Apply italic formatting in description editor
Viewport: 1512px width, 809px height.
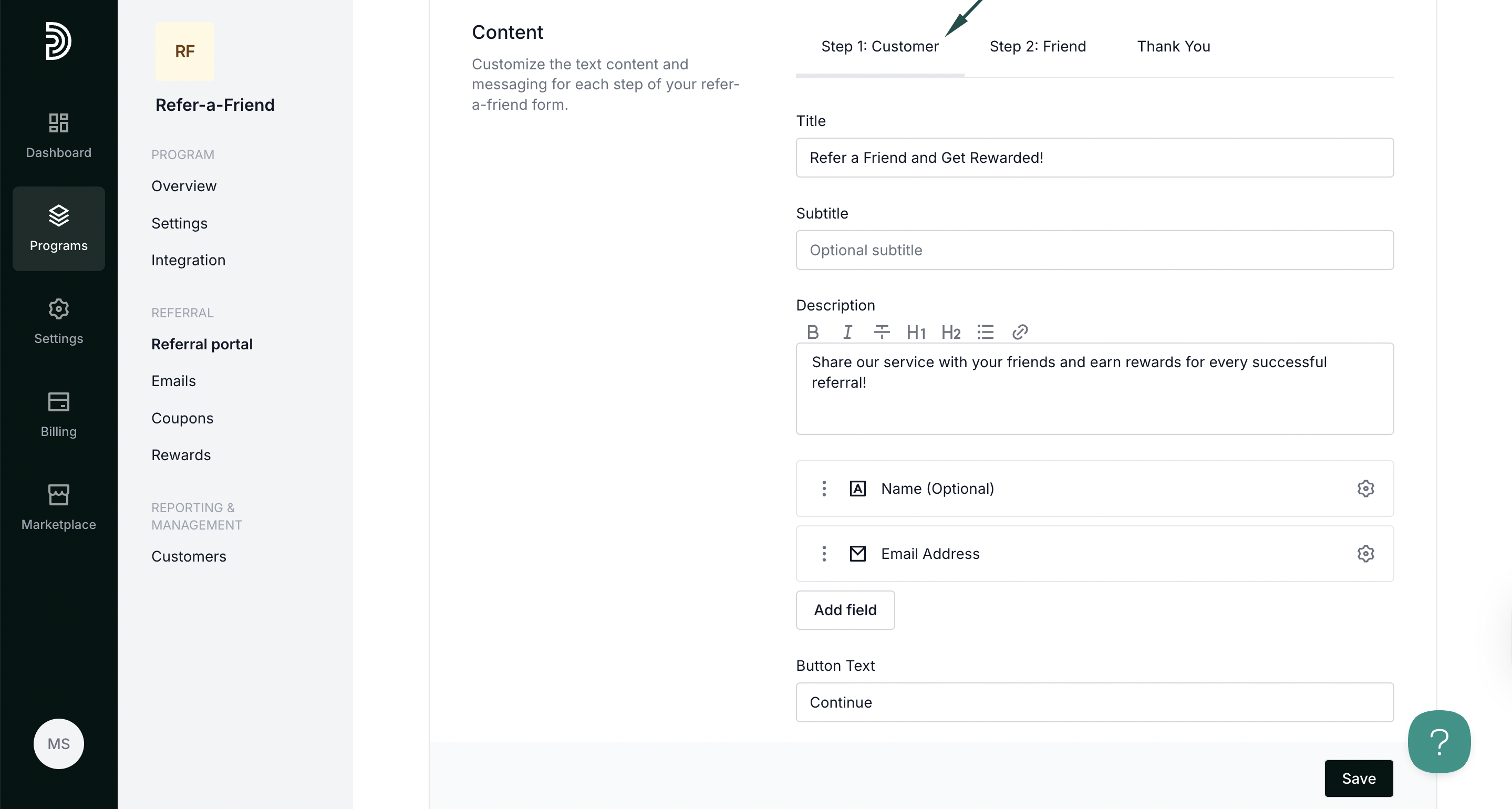tap(847, 333)
